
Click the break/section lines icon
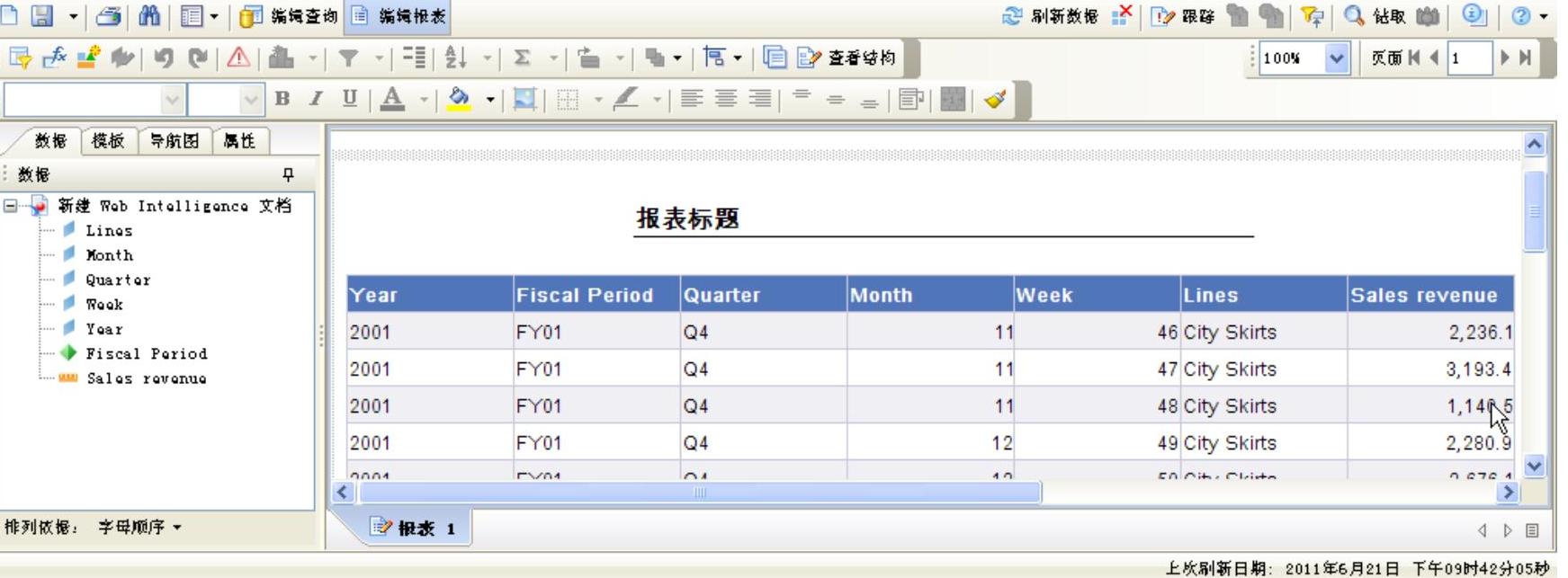coord(414,58)
